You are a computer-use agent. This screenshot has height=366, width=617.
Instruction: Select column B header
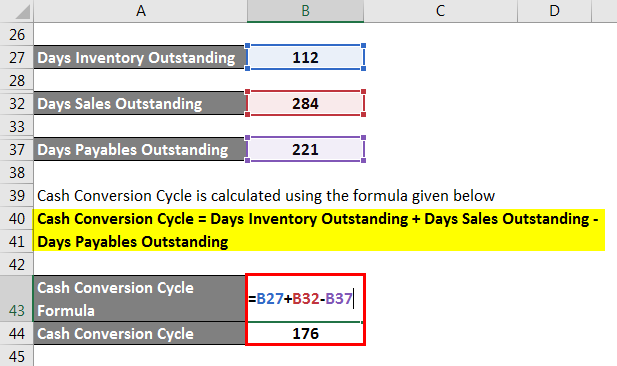click(x=305, y=11)
